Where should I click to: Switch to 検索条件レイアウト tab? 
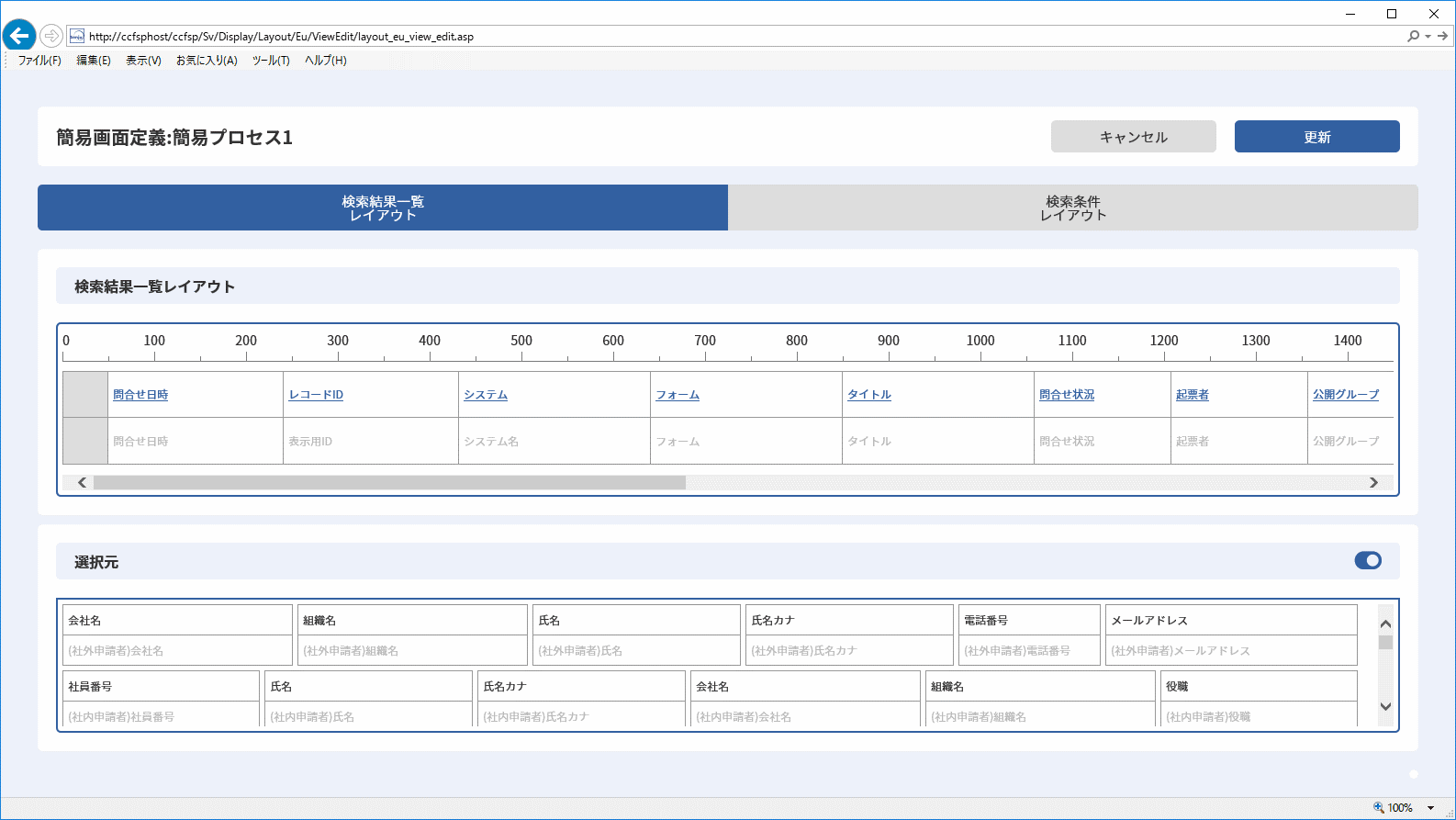pos(1073,208)
